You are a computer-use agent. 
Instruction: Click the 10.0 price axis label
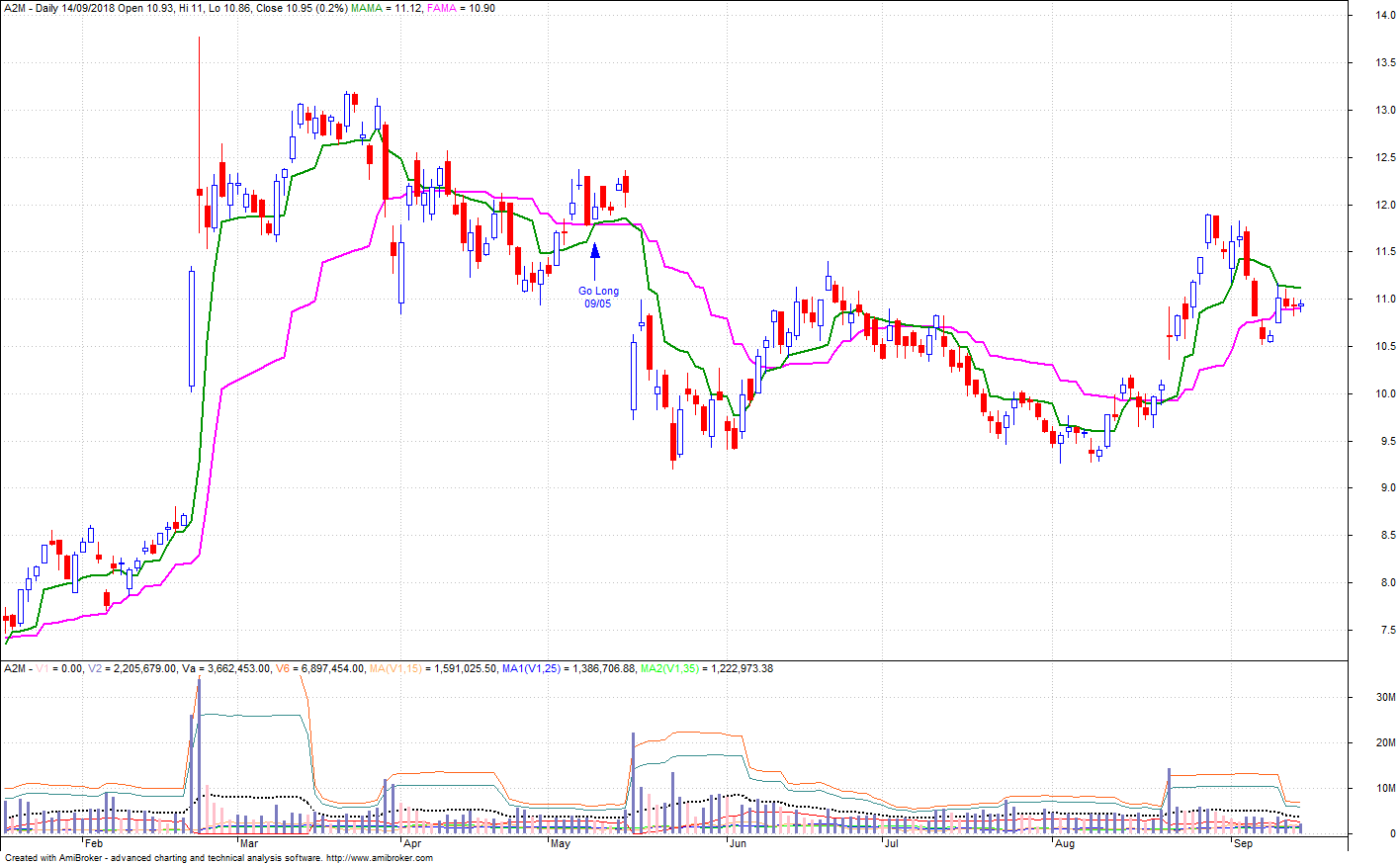(1384, 394)
